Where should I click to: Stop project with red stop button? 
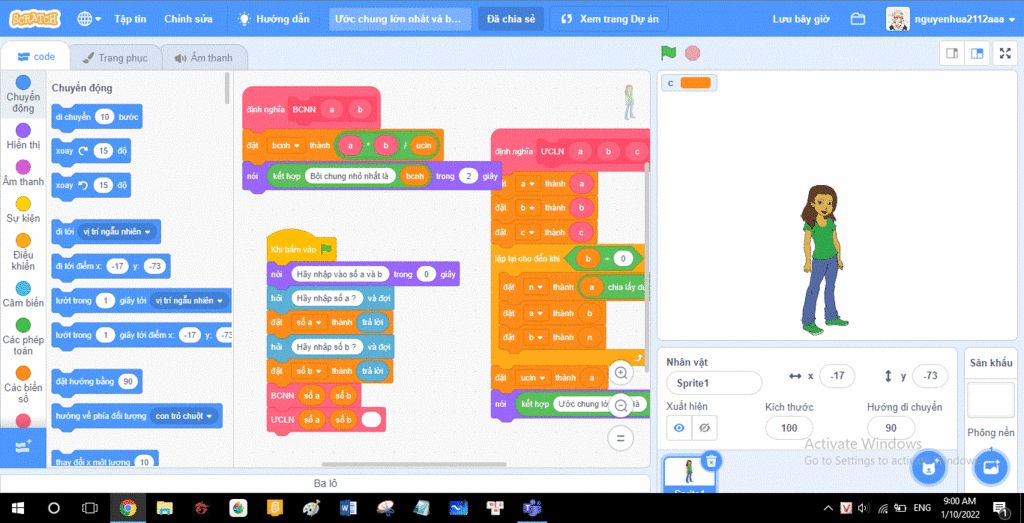point(693,53)
